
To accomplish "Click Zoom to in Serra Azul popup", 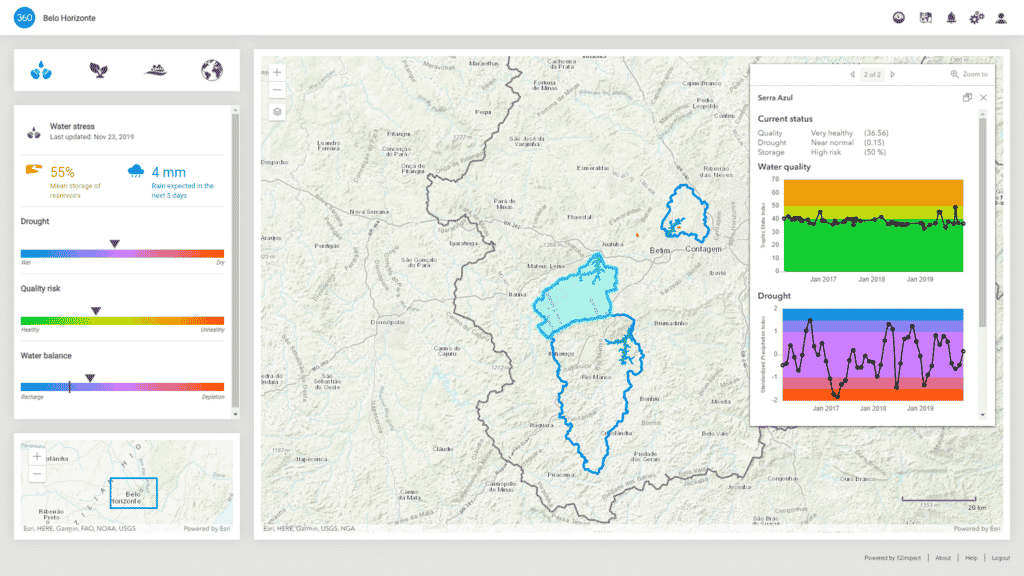I will [969, 75].
